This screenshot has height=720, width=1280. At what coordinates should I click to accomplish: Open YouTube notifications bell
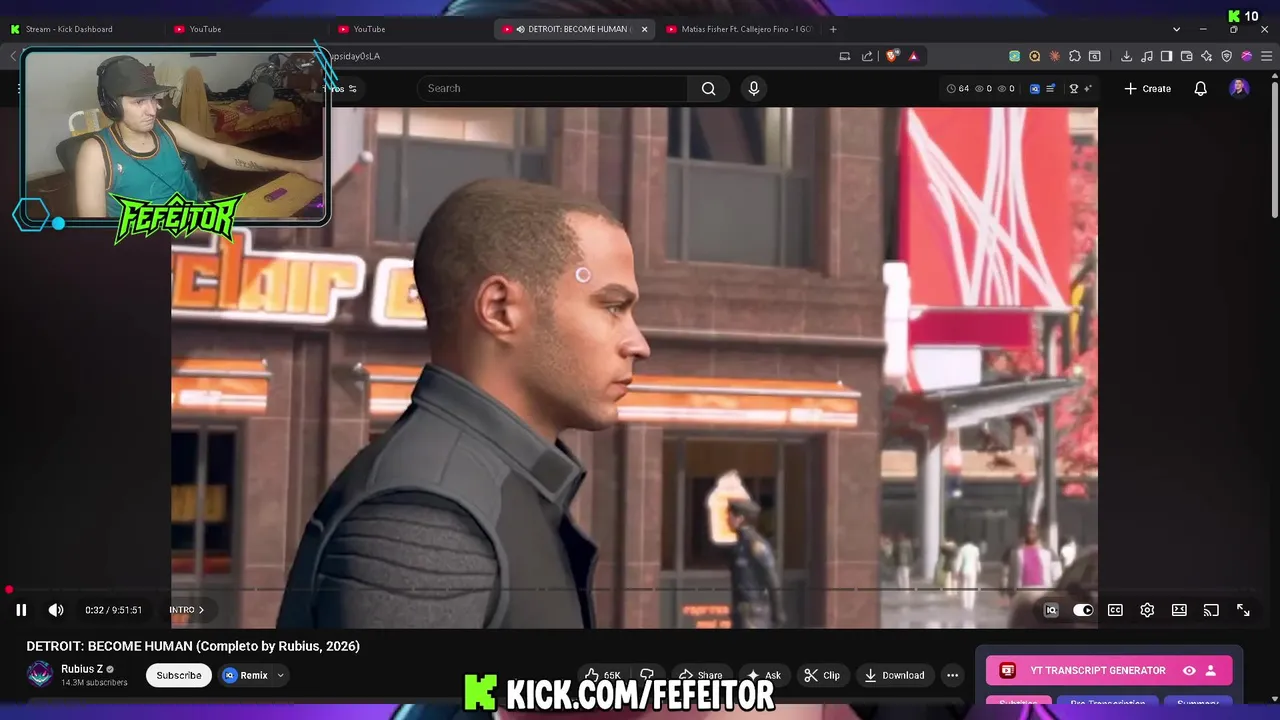[1201, 88]
